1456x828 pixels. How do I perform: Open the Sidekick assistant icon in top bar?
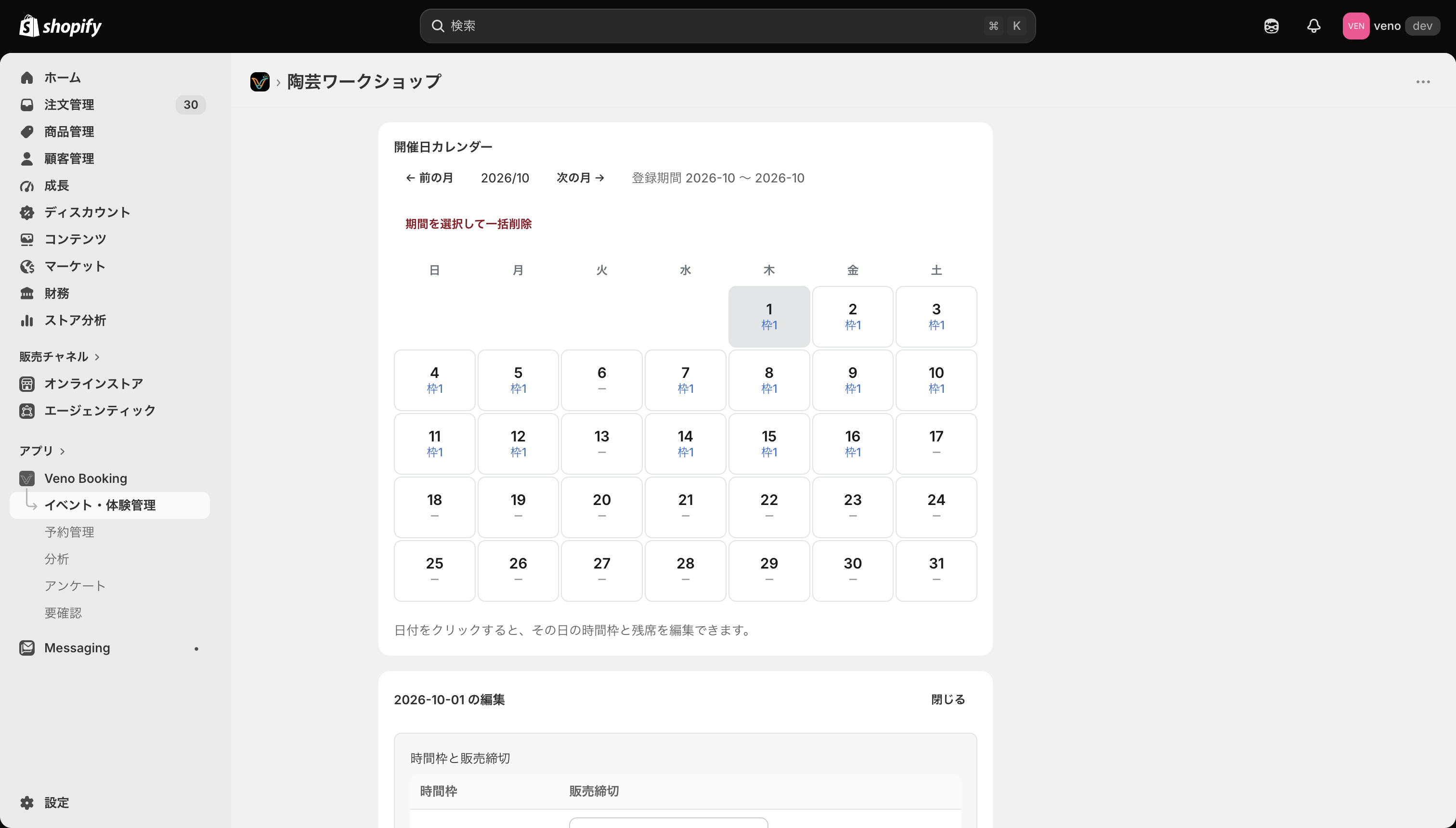[x=1271, y=26]
